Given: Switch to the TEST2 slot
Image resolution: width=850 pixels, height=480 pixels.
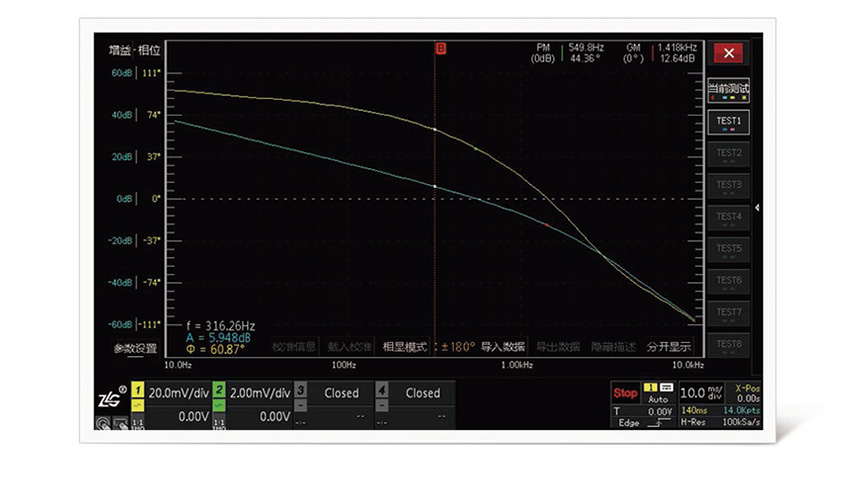Looking at the screenshot, I should (729, 155).
